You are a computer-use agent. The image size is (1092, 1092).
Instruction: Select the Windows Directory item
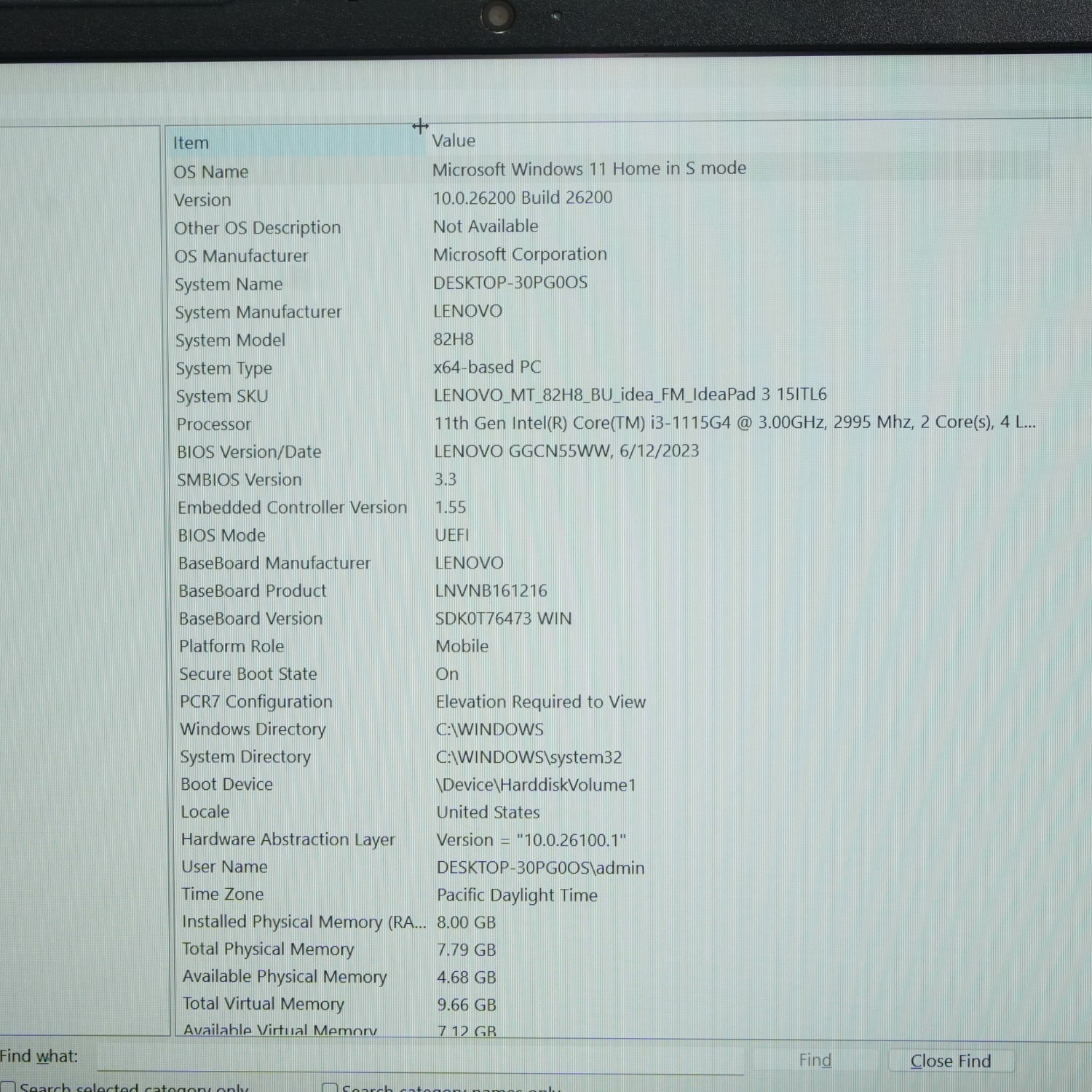coord(253,729)
